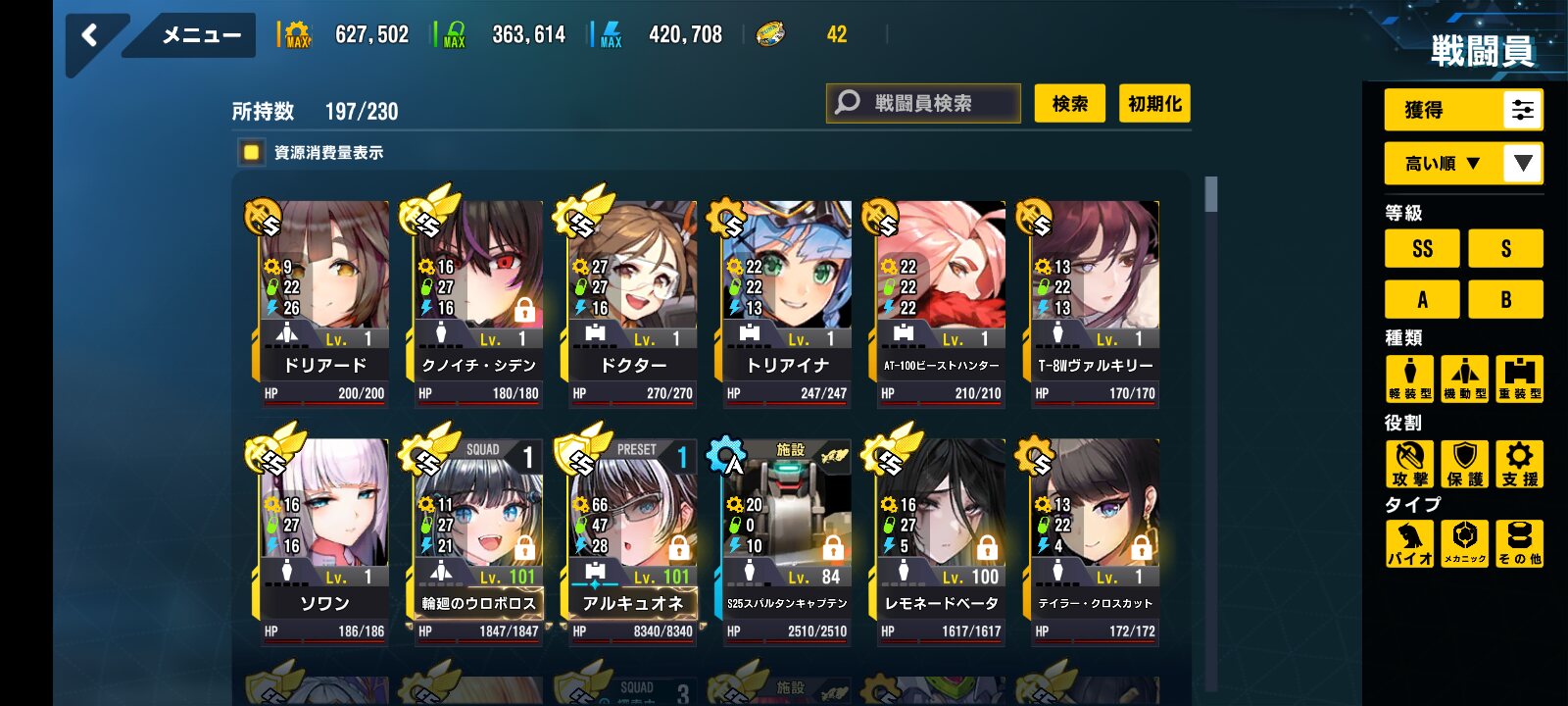Image resolution: width=1568 pixels, height=706 pixels.
Task: Click the 初期化 reset button
Action: [x=1154, y=103]
